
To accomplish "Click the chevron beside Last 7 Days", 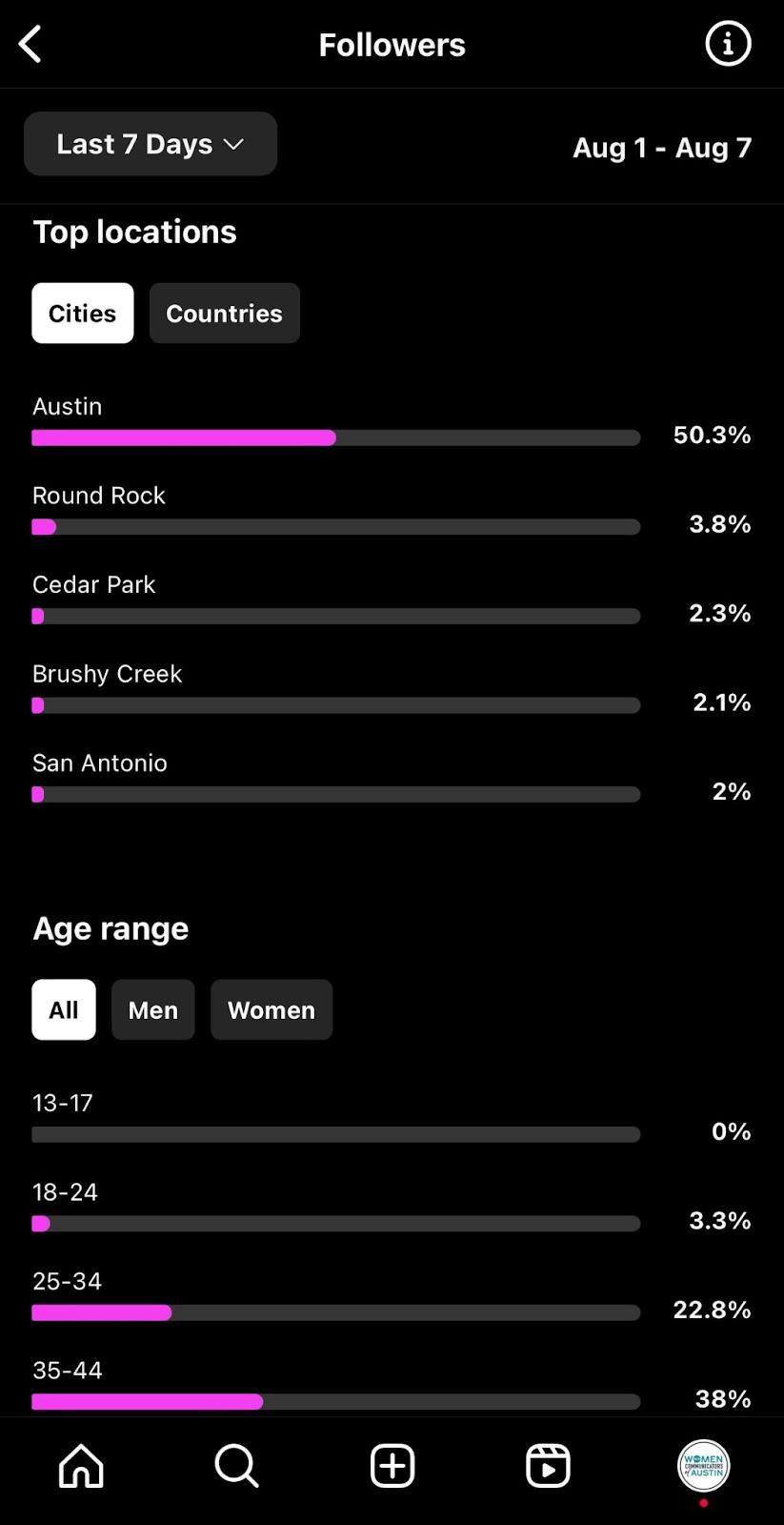I will pos(233,145).
